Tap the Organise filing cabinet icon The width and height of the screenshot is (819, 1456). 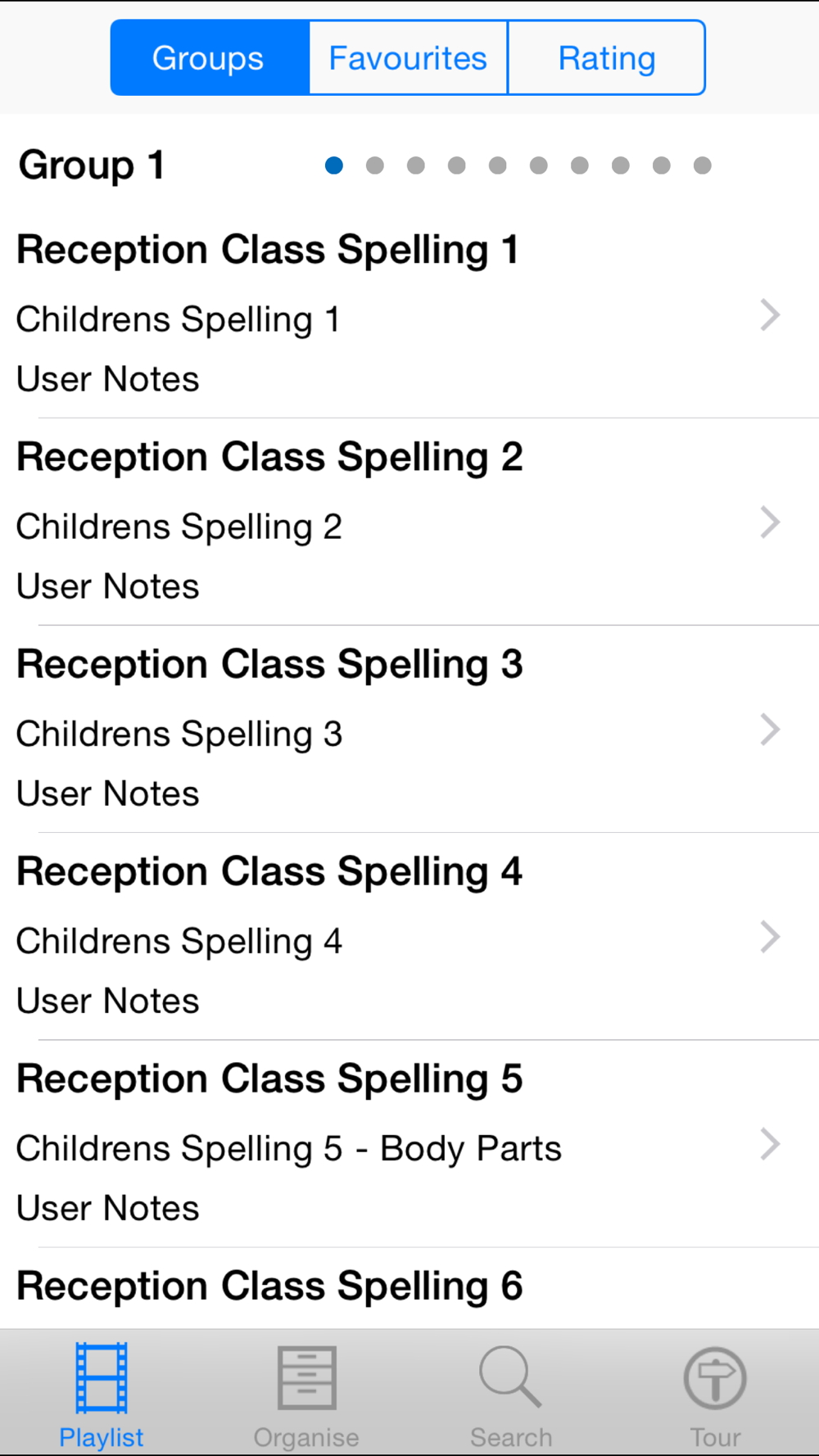tap(306, 1378)
